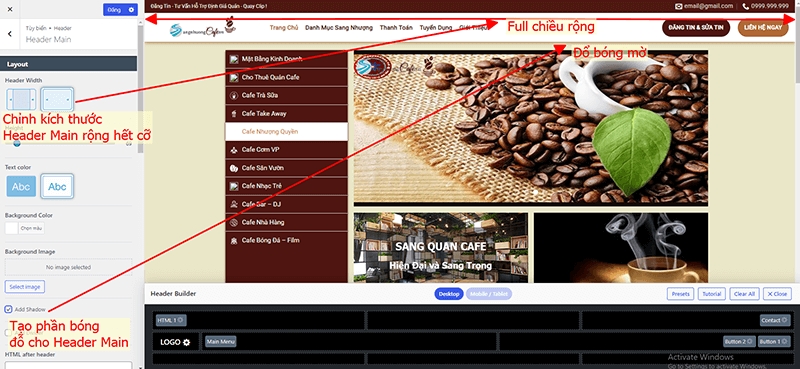
Task: Switch to the Desktop tab
Action: click(449, 294)
